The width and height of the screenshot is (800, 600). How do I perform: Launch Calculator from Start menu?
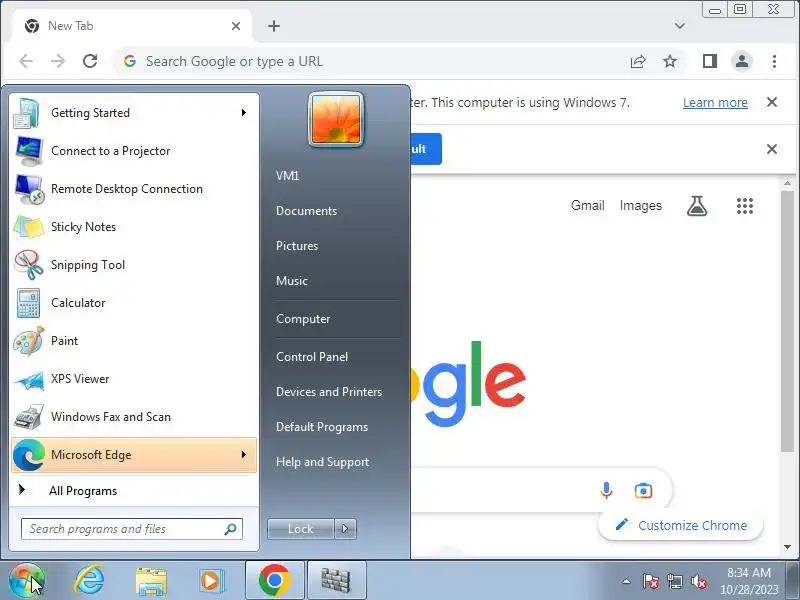point(134,303)
